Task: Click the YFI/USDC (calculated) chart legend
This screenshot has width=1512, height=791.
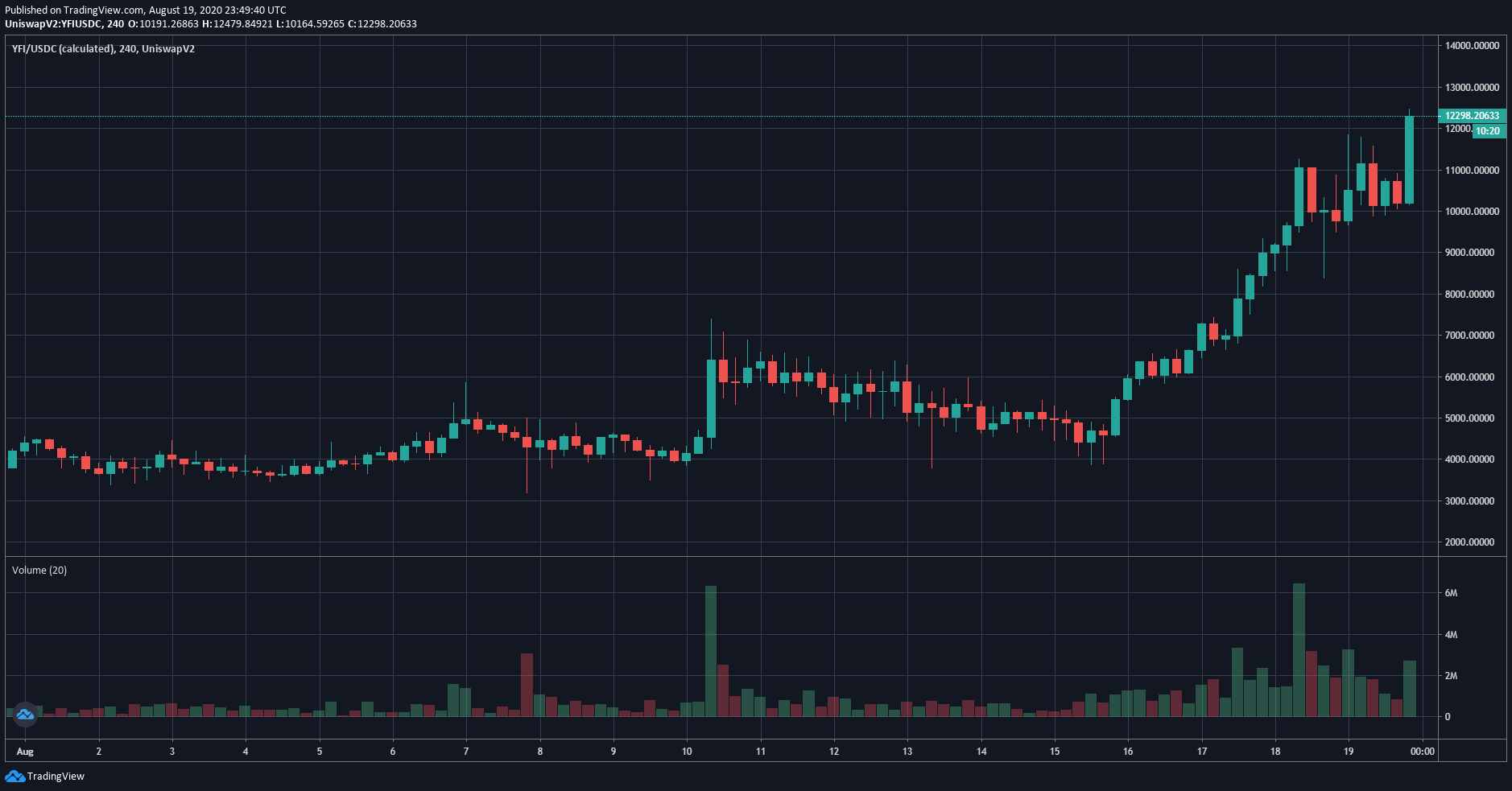Action: 103,49
